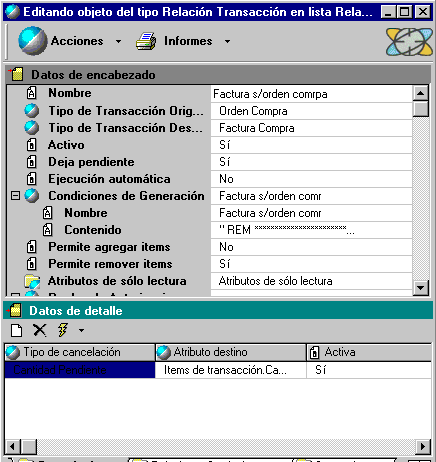Click the Acciones globe icon
436x462 pixels.
coord(32,41)
